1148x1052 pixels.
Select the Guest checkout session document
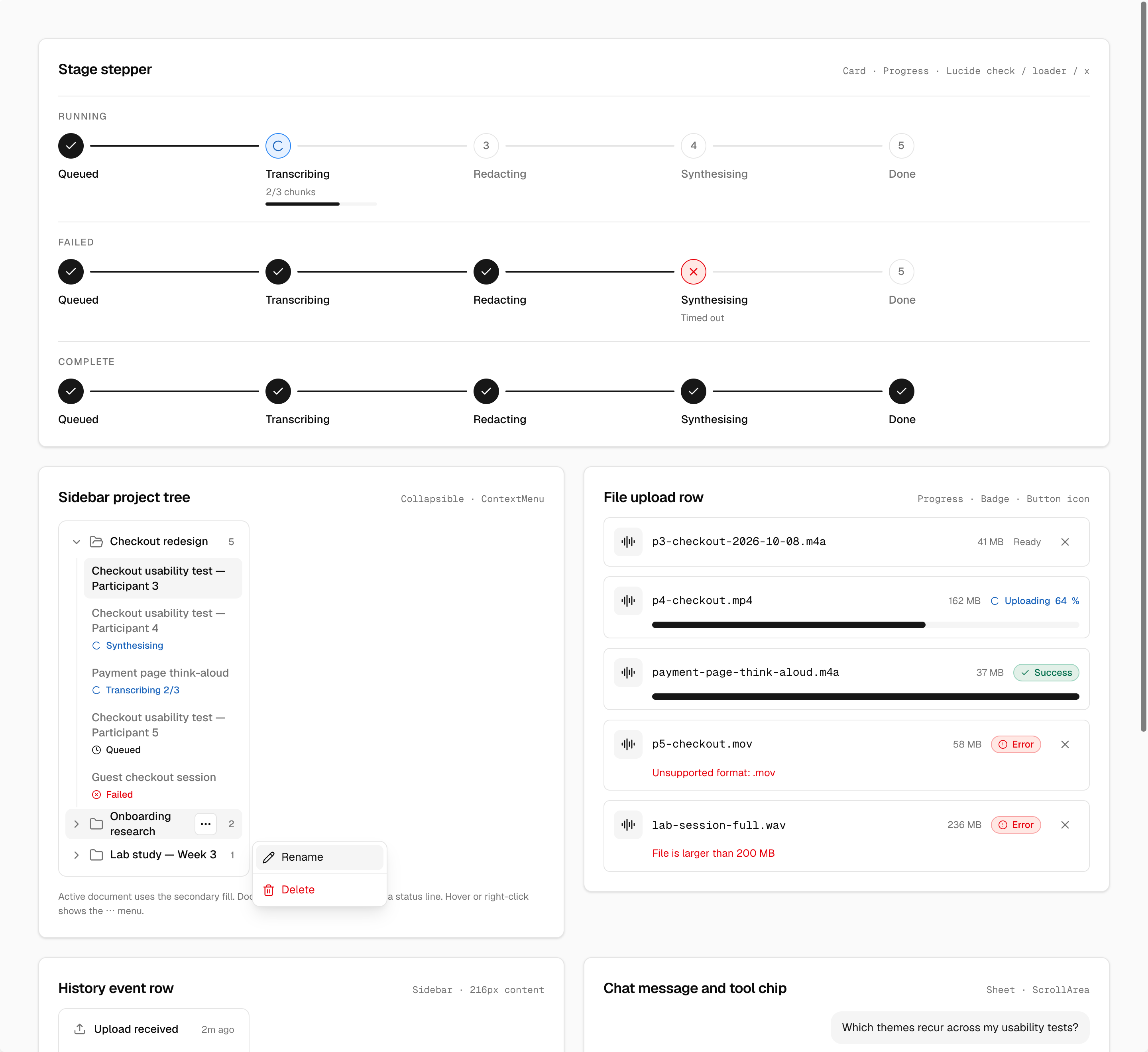[163, 785]
